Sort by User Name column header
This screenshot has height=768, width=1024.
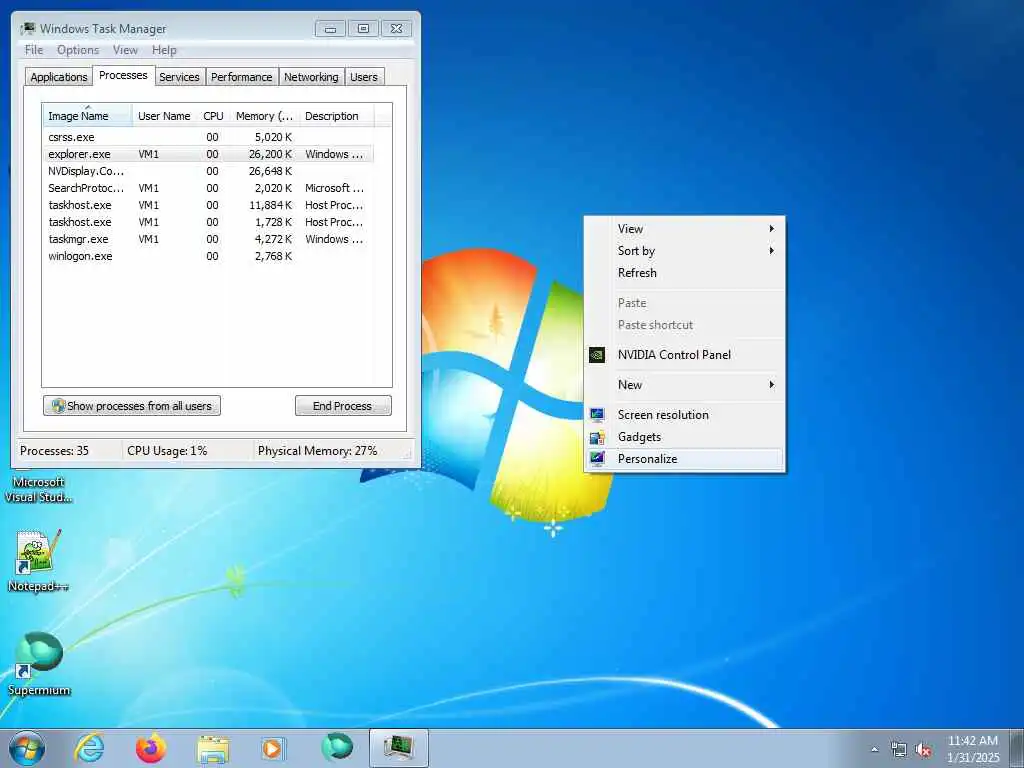tap(165, 116)
